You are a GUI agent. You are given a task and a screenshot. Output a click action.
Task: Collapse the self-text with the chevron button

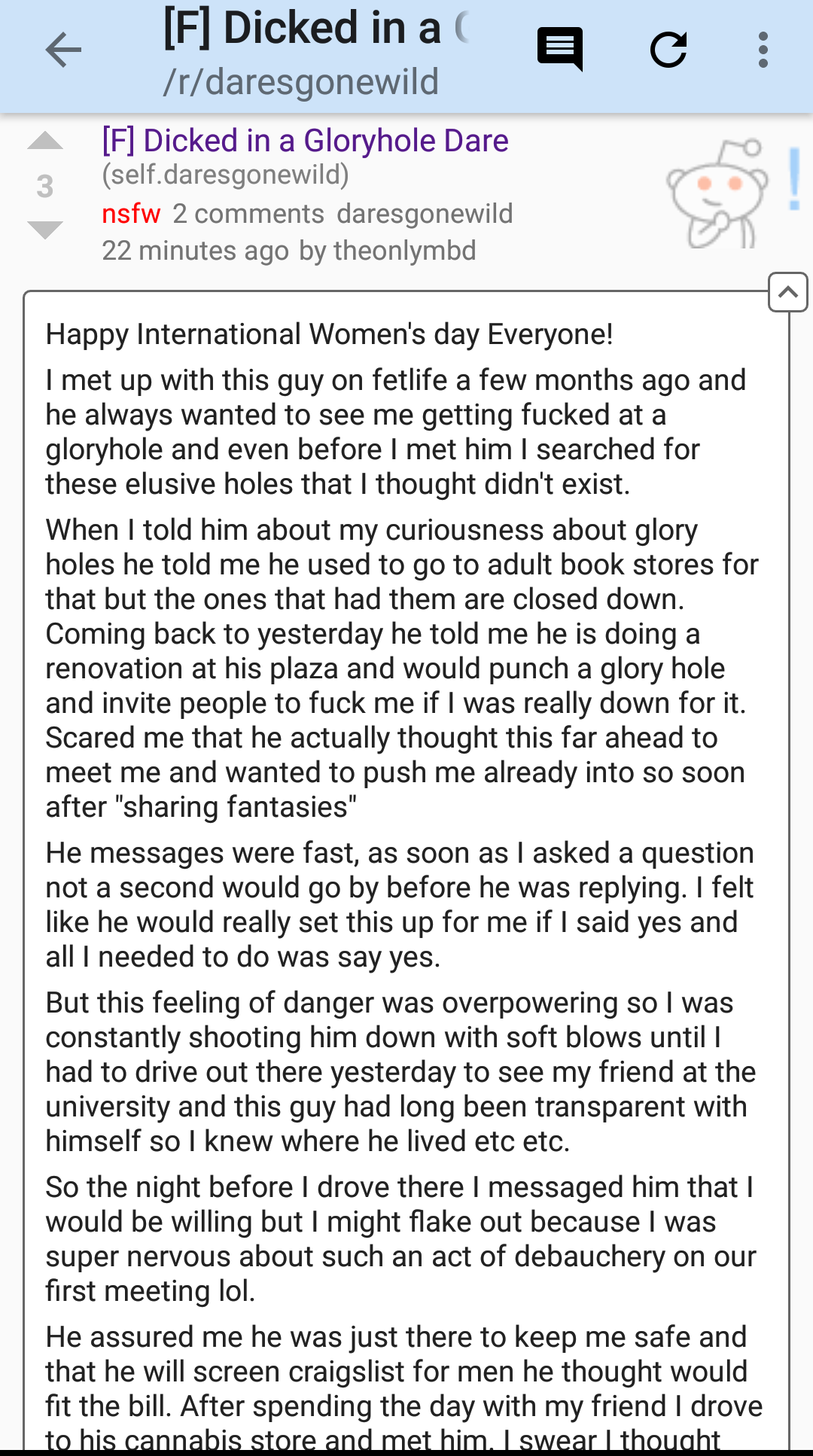click(787, 292)
